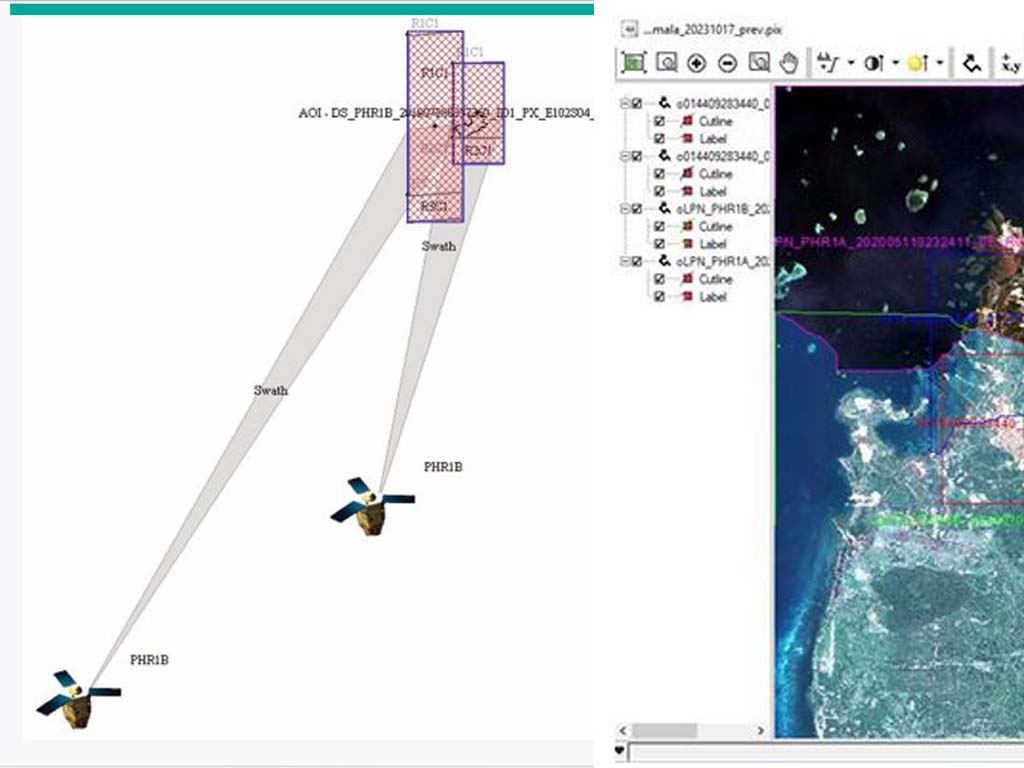This screenshot has height=768, width=1024.
Task: Uncheck the first Cutline layer checkbox
Action: pyautogui.click(x=659, y=121)
